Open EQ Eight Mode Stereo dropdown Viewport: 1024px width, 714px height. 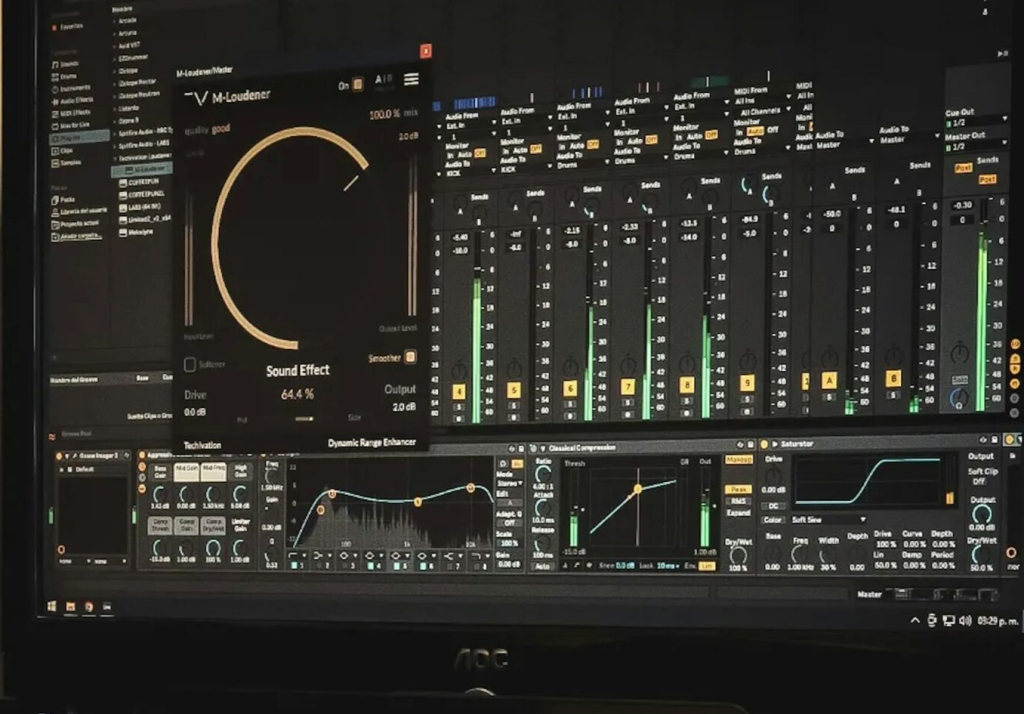pyautogui.click(x=510, y=483)
